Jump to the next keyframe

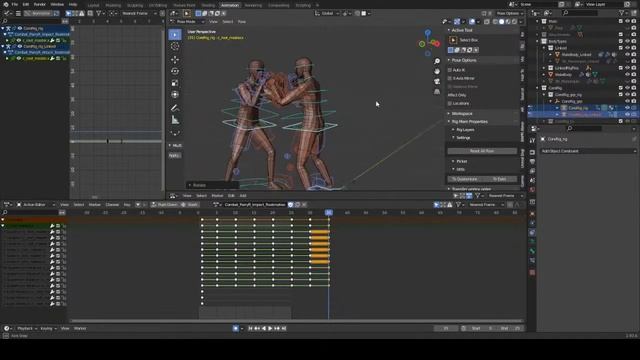click(x=277, y=328)
